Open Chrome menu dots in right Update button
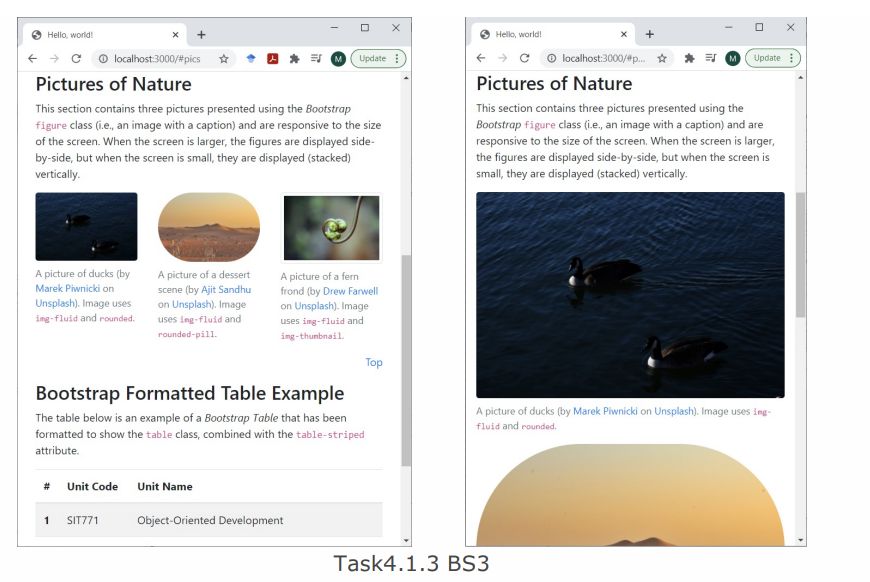The width and height of the screenshot is (870, 582). (791, 58)
